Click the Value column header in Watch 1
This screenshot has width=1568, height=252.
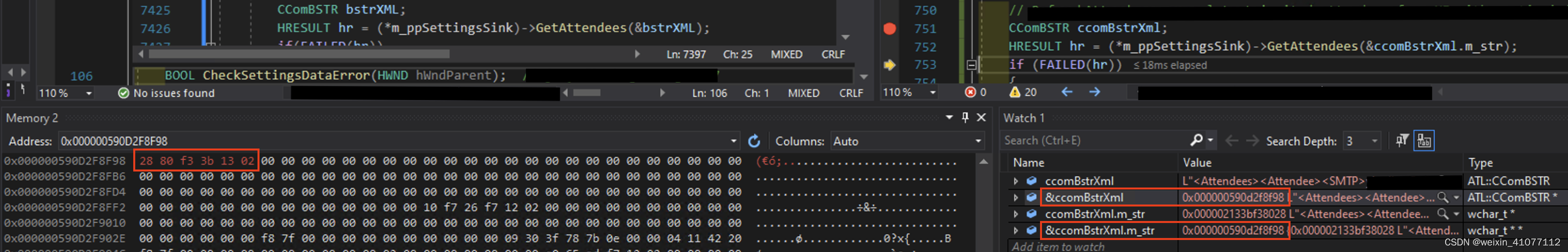click(1197, 163)
